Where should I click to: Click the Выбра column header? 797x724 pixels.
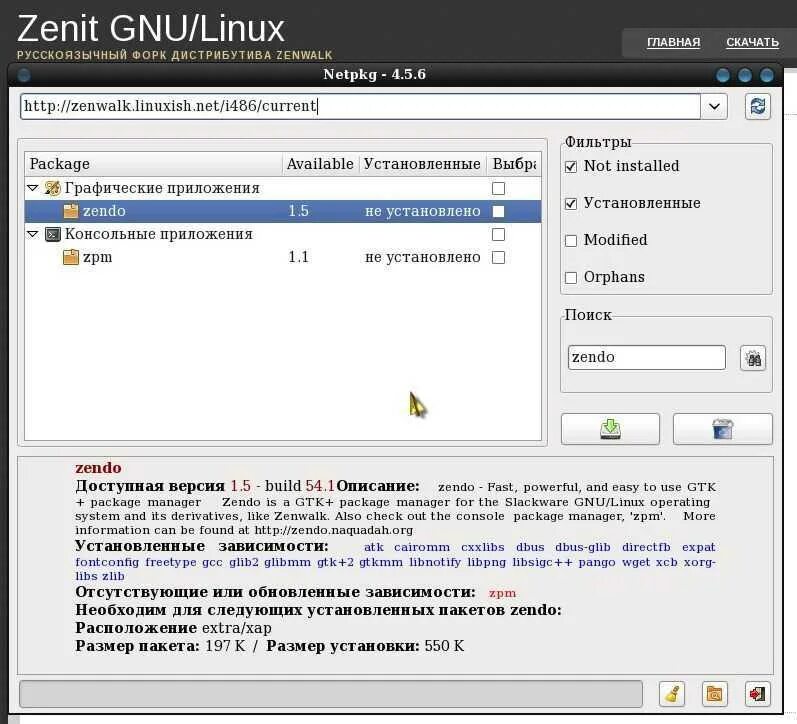[514, 164]
